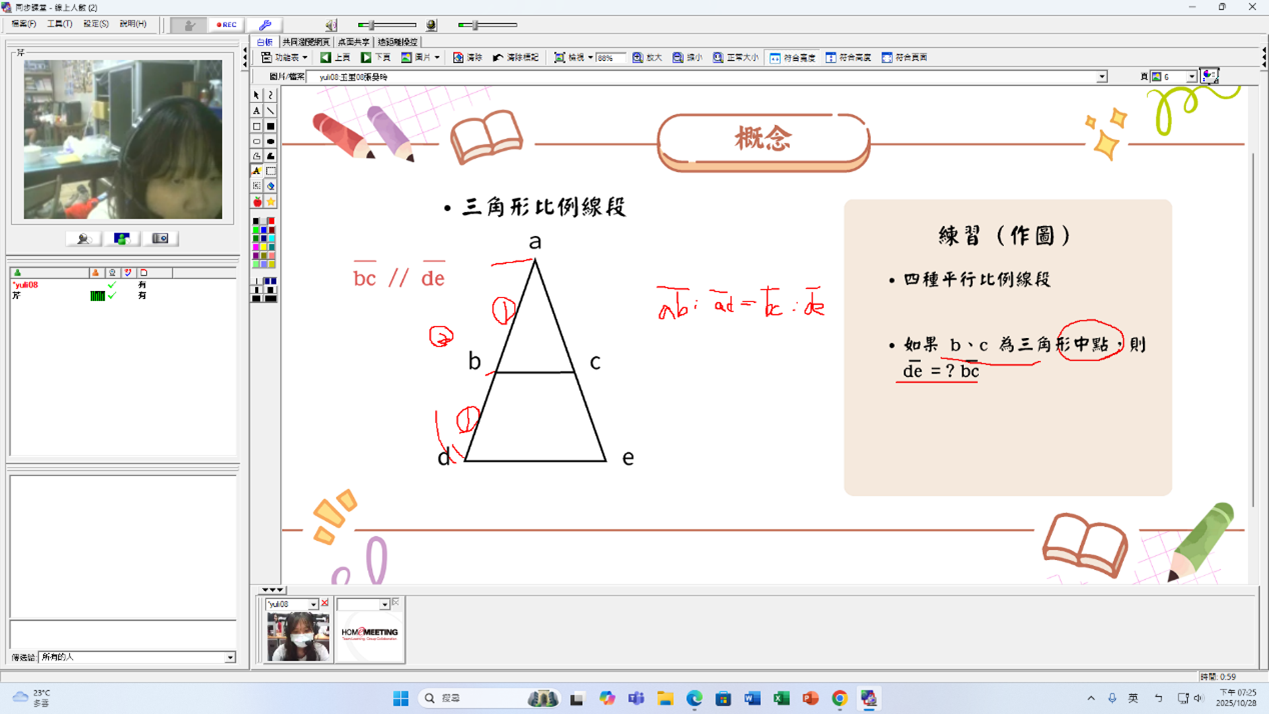Select the hollow ellipse tool

coord(257,142)
